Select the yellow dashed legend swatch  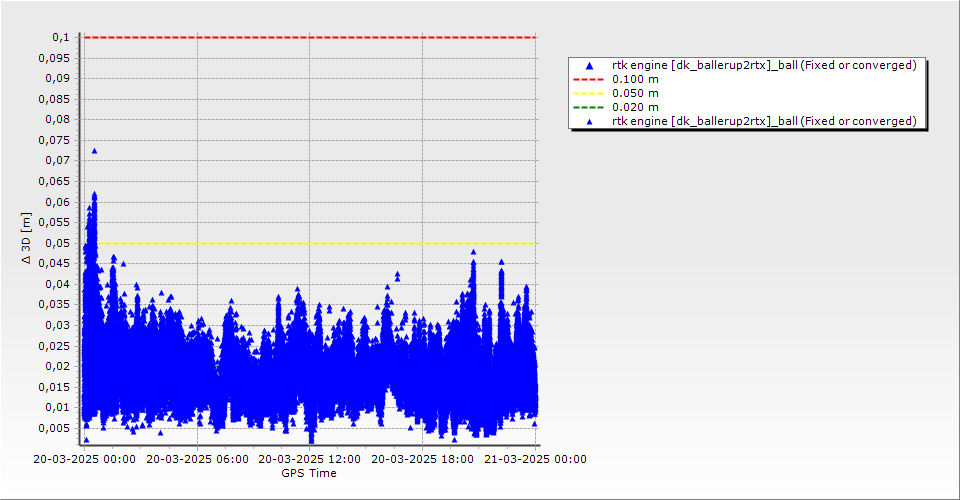pyautogui.click(x=588, y=94)
